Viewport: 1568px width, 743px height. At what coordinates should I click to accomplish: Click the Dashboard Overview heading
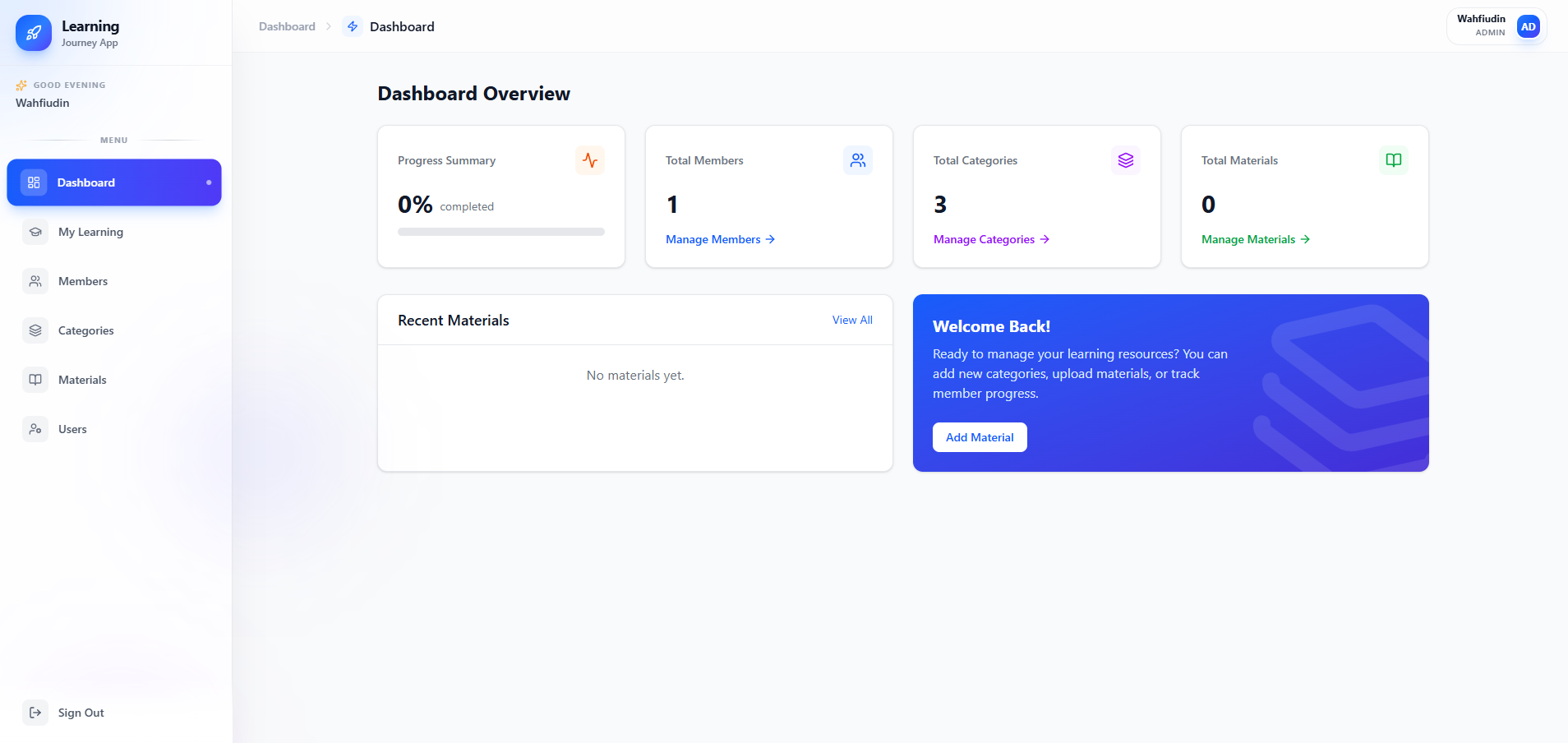click(x=474, y=94)
